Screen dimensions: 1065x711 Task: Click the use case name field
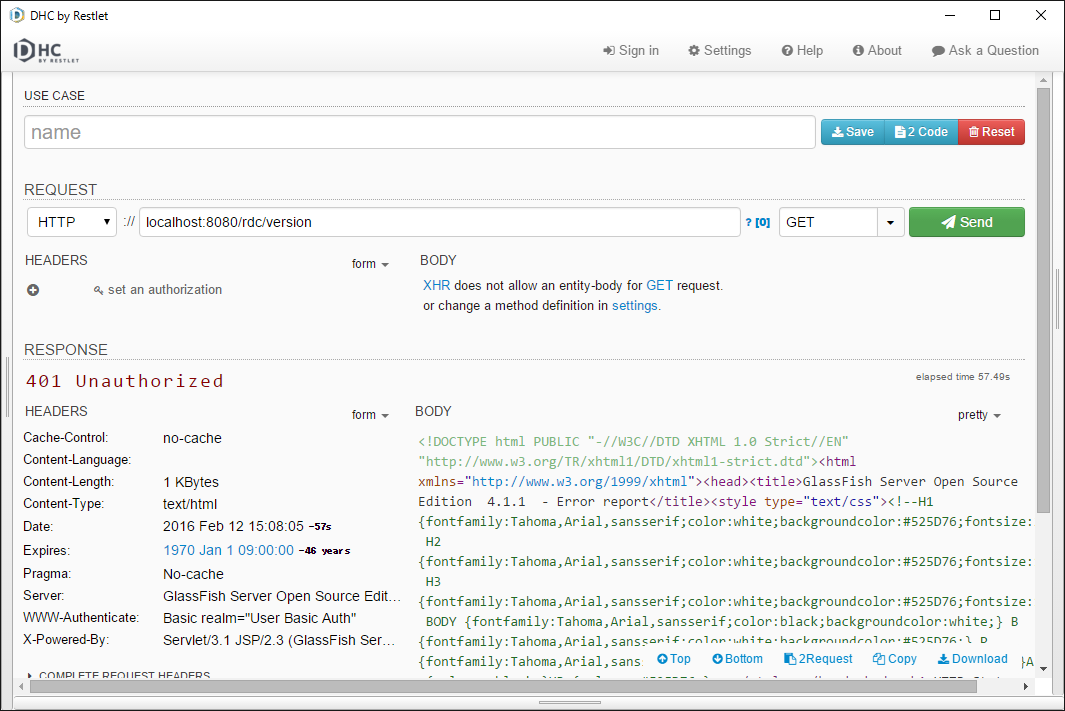pyautogui.click(x=420, y=132)
